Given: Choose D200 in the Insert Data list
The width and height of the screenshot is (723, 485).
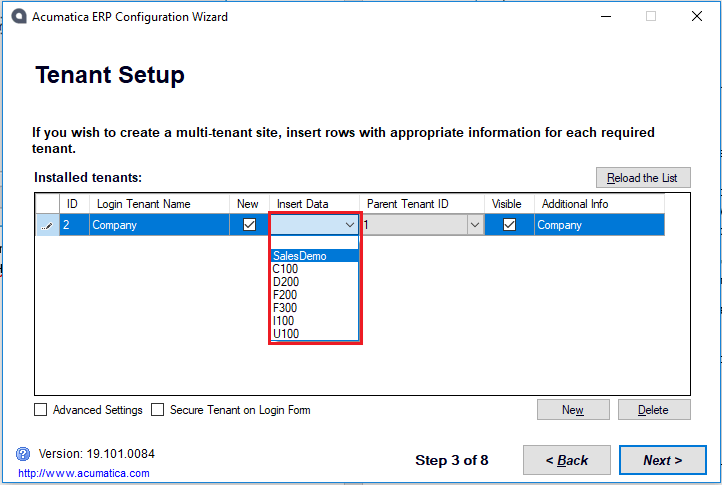Looking at the screenshot, I should coord(314,282).
